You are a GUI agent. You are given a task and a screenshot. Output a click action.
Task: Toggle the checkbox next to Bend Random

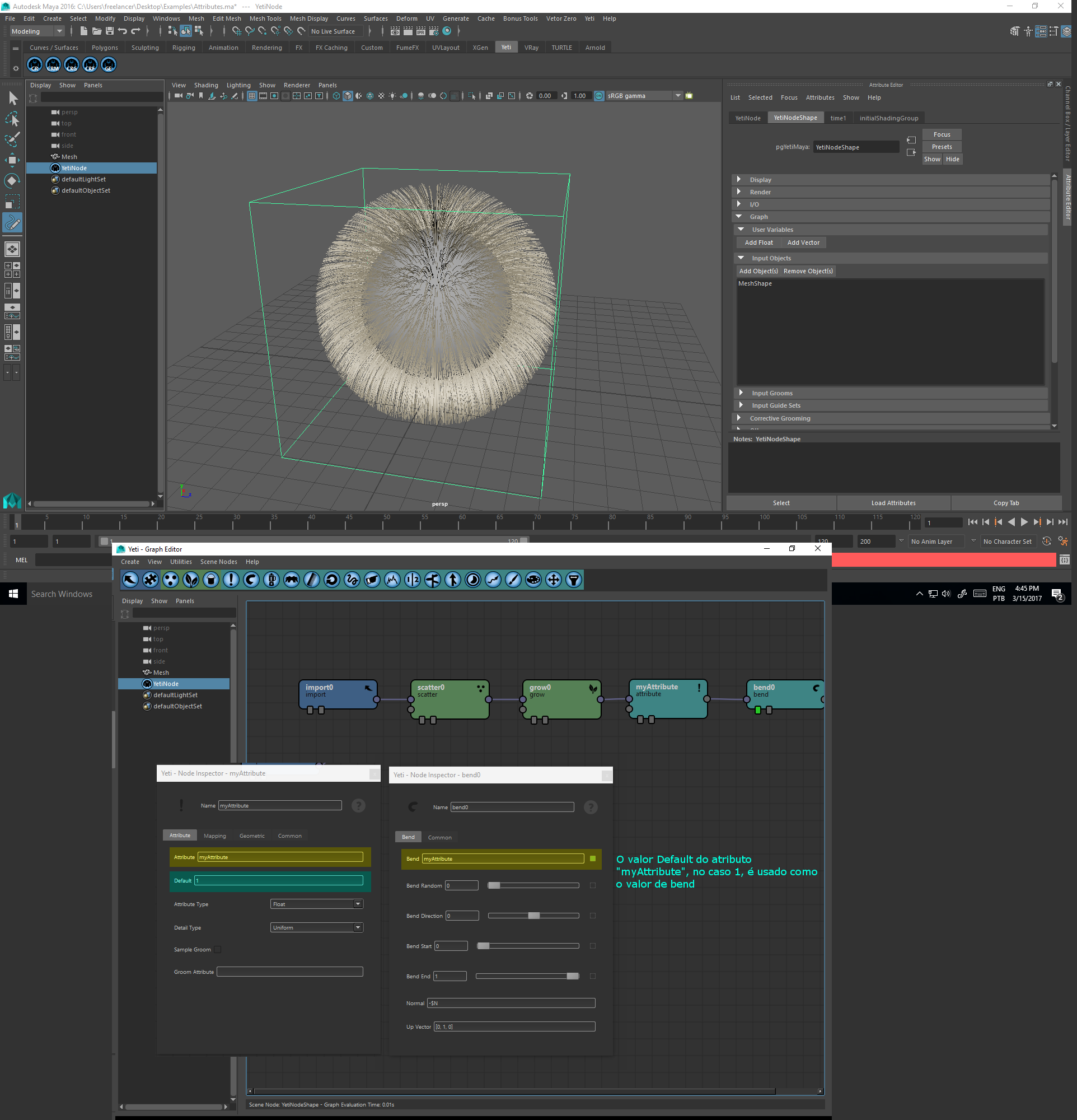[x=592, y=885]
